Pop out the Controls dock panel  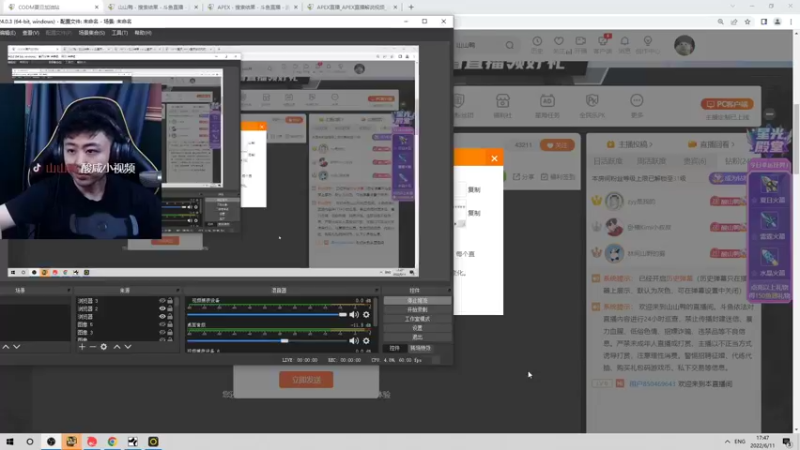coord(449,290)
